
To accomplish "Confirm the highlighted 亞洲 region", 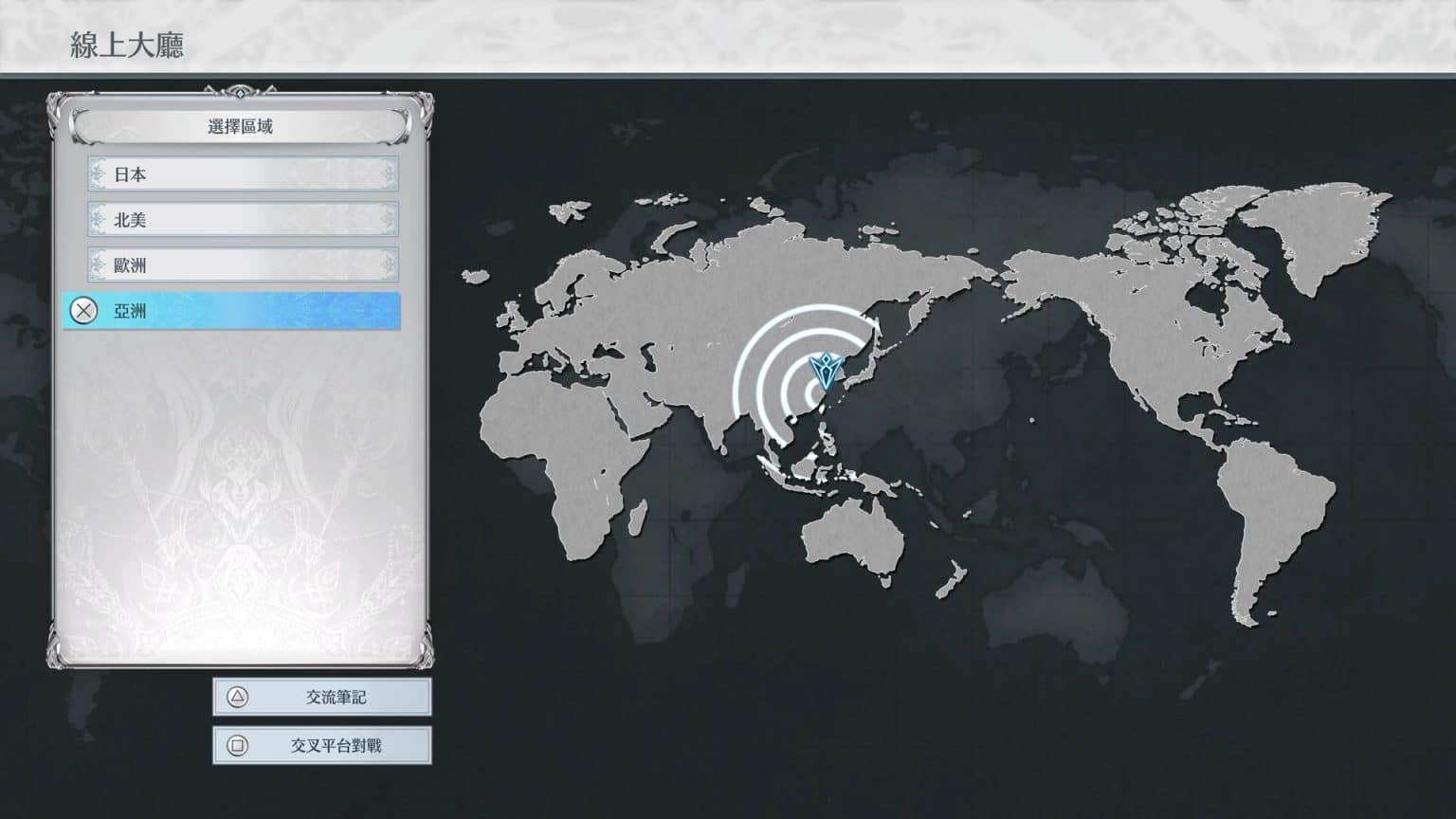I will pos(232,311).
